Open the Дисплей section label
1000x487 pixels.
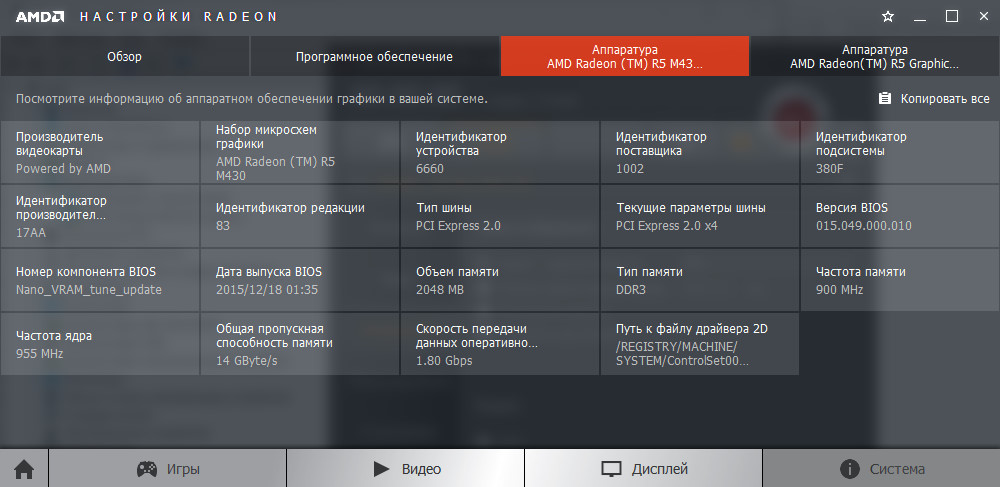click(x=660, y=470)
